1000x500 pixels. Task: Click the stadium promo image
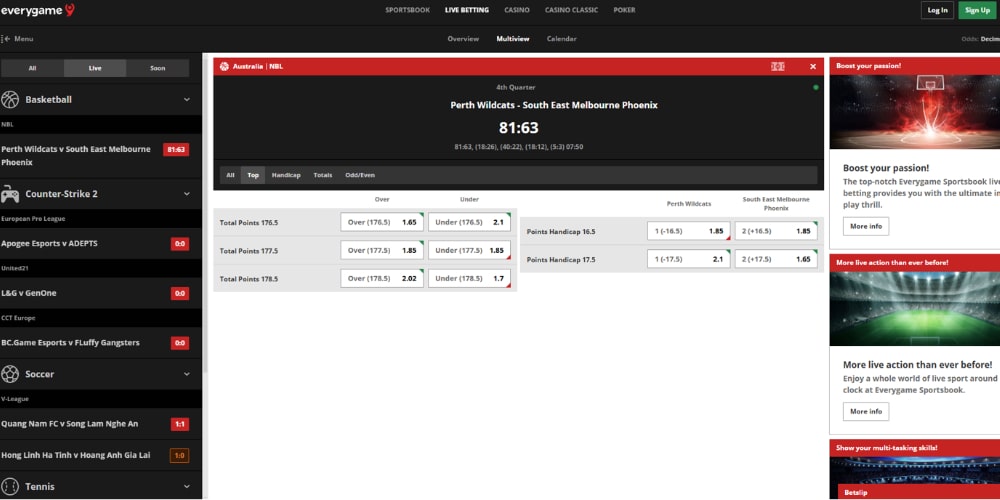pyautogui.click(x=915, y=309)
